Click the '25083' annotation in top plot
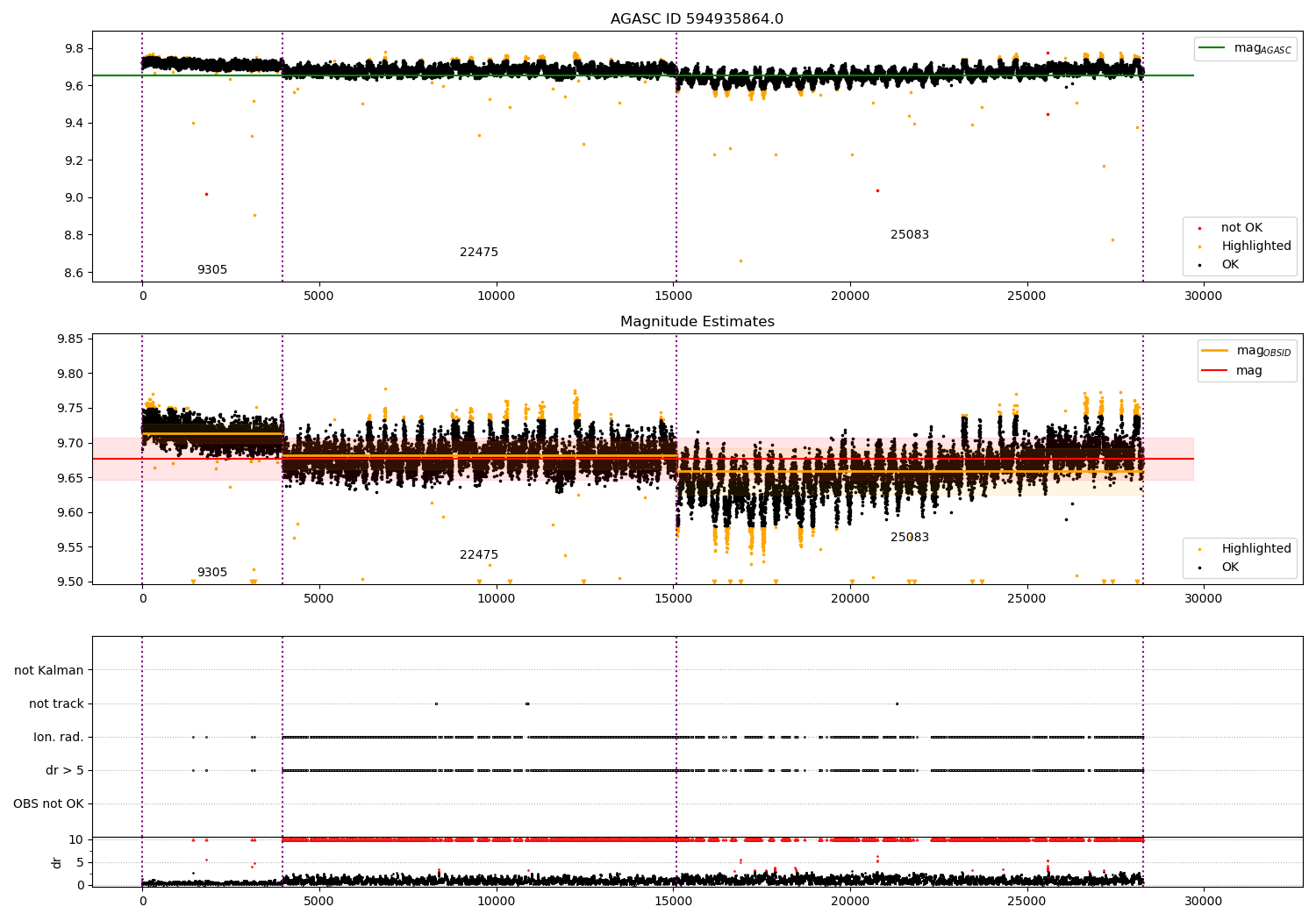This screenshot has width=1316, height=921. pos(910,235)
